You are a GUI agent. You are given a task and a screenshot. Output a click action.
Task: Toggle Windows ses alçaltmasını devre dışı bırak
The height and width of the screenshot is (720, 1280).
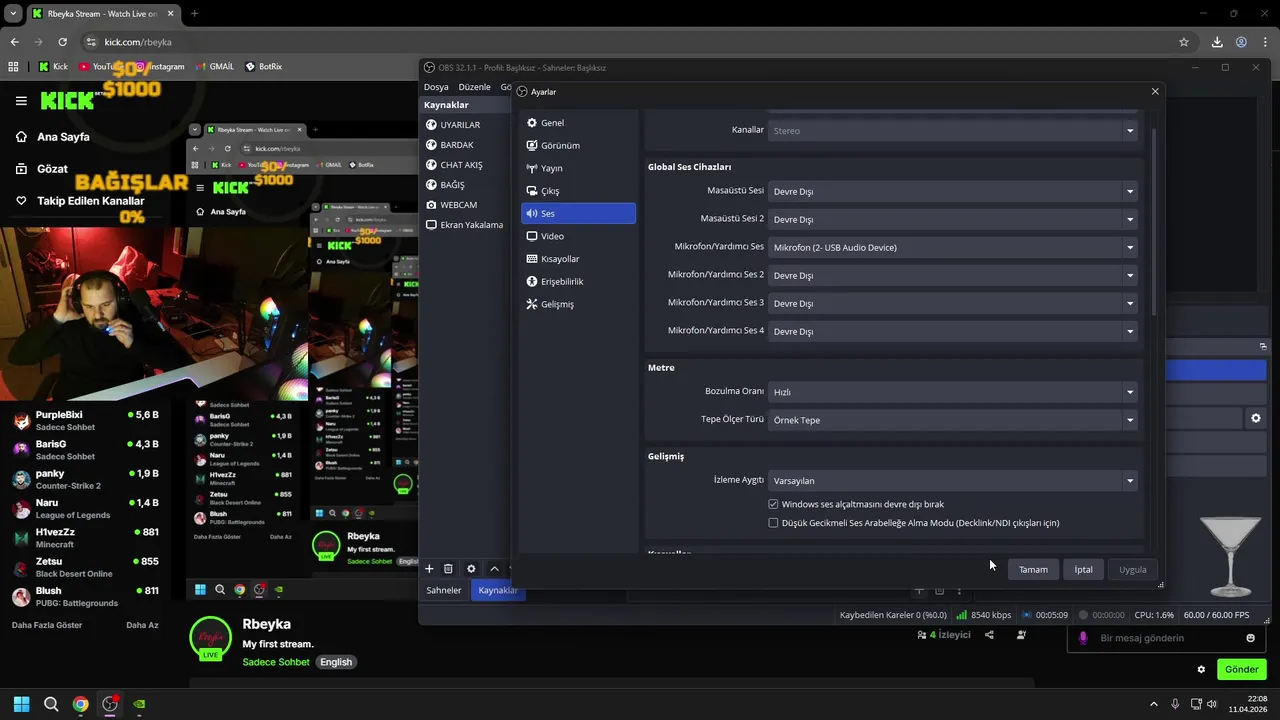[x=773, y=504]
